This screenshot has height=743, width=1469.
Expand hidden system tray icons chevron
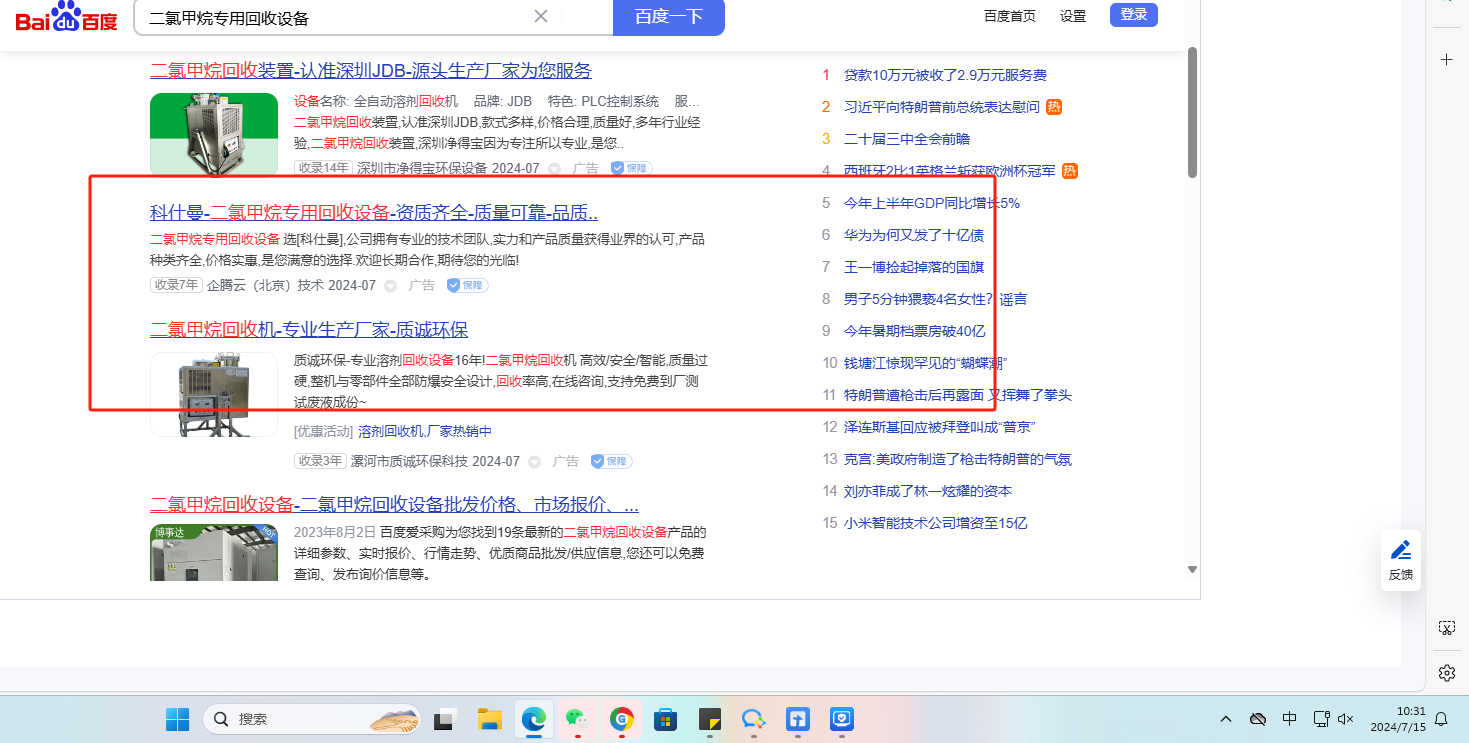1226,719
